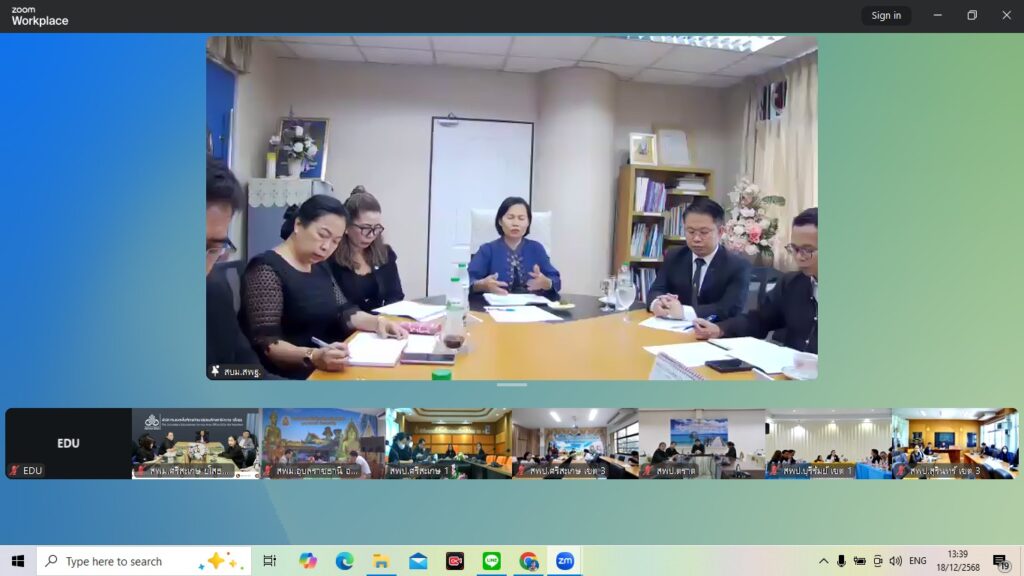This screenshot has height=576, width=1024.
Task: Expand the hidden system tray icons chevron
Action: click(x=823, y=561)
